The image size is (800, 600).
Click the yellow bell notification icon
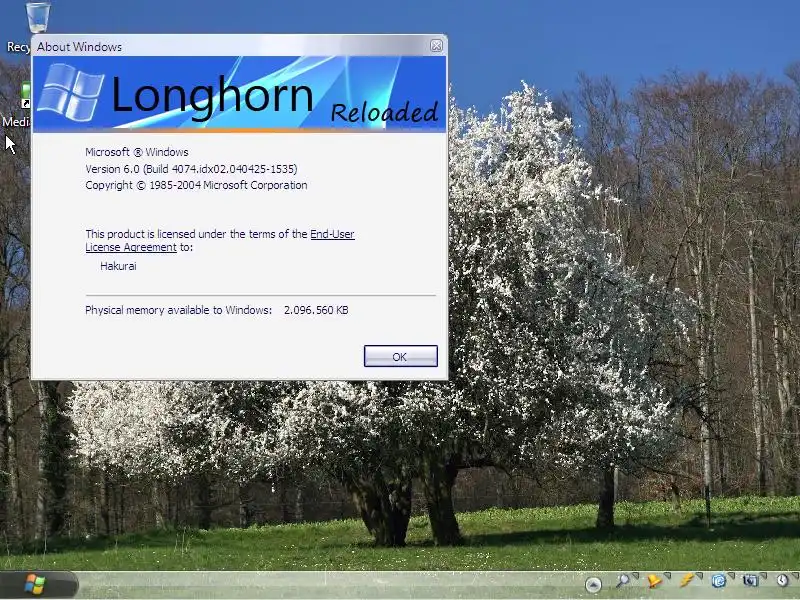(x=654, y=581)
